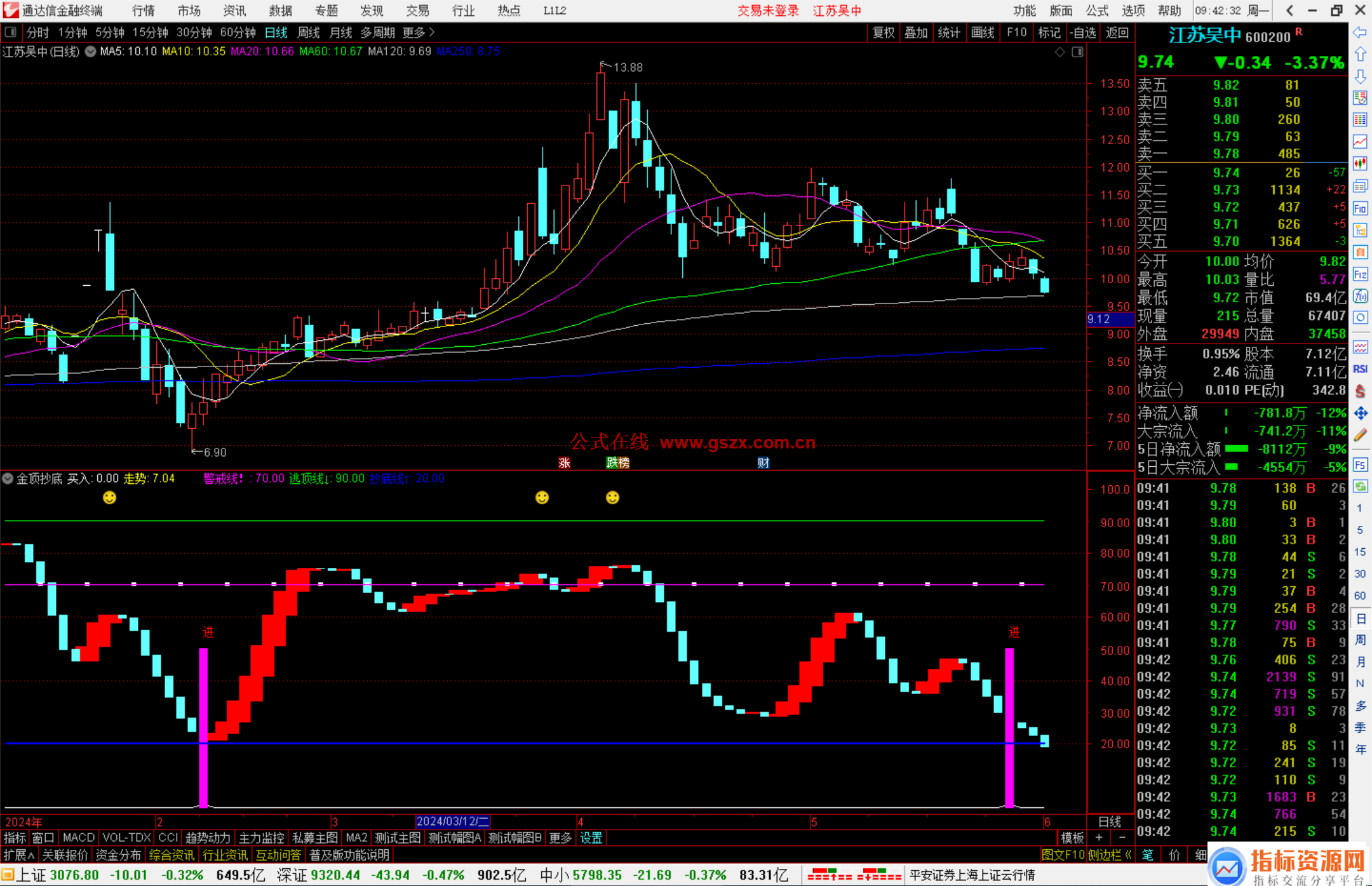
Task: Open the 交易 menu
Action: pyautogui.click(x=418, y=11)
